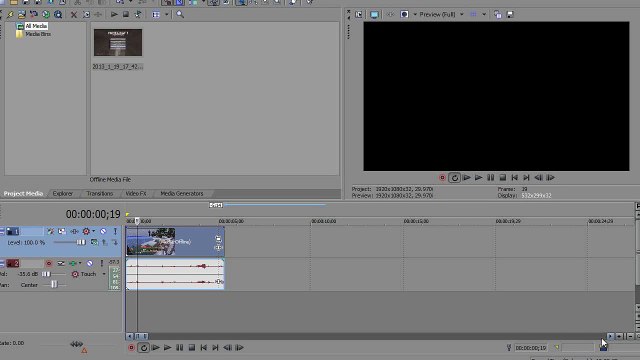Click the timeline timecode 00:00:00;19 display
The image size is (640, 360).
pyautogui.click(x=93, y=214)
